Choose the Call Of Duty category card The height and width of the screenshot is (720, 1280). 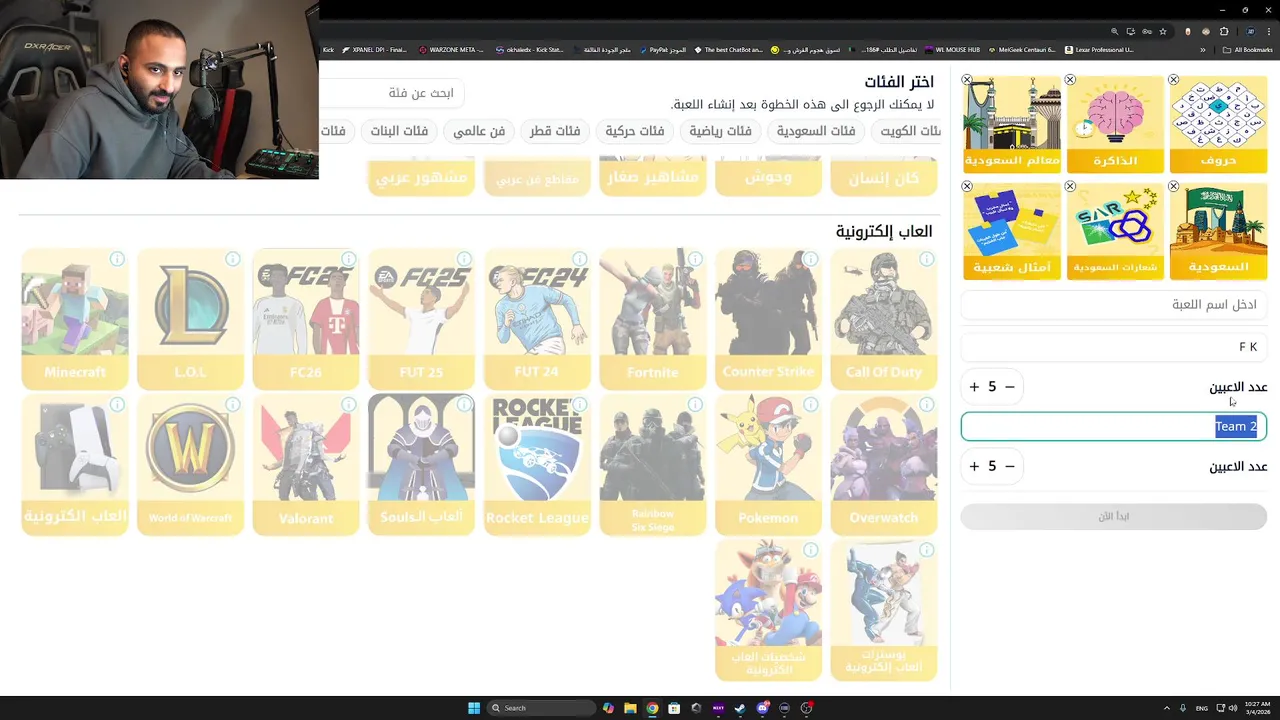[x=884, y=319]
